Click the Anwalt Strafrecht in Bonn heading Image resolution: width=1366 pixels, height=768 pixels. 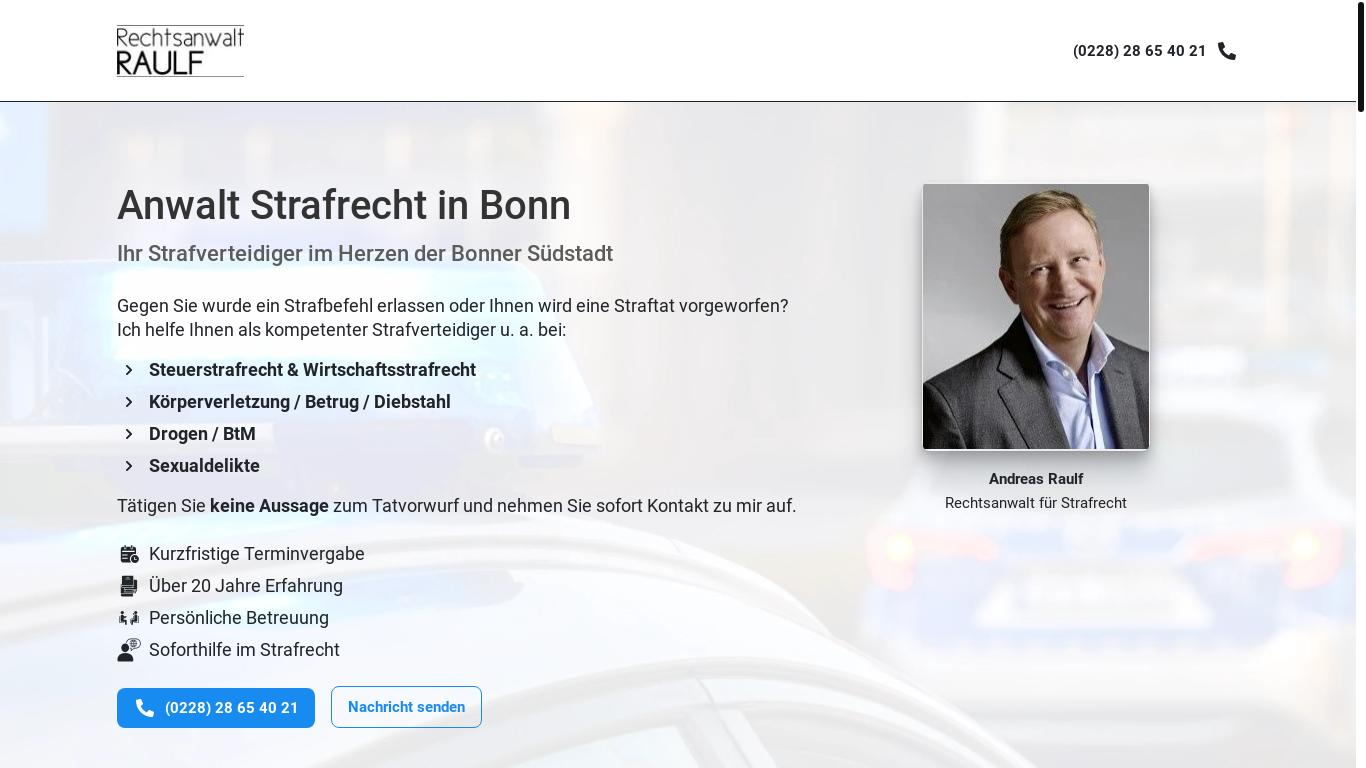click(344, 206)
